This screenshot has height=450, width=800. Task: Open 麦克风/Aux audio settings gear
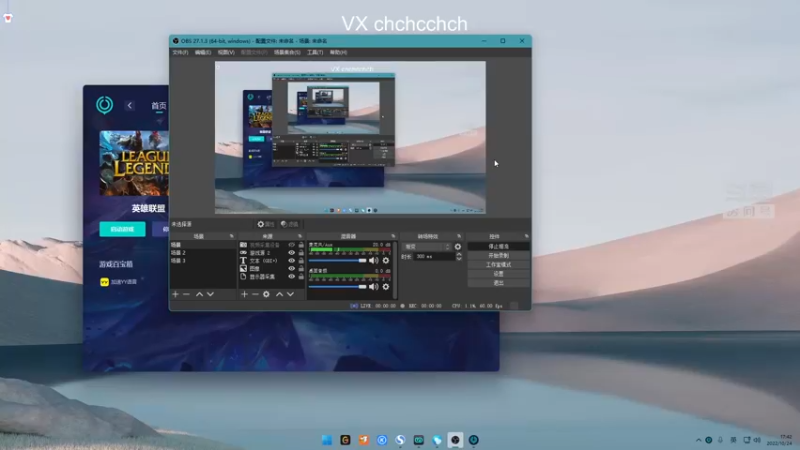click(x=386, y=261)
